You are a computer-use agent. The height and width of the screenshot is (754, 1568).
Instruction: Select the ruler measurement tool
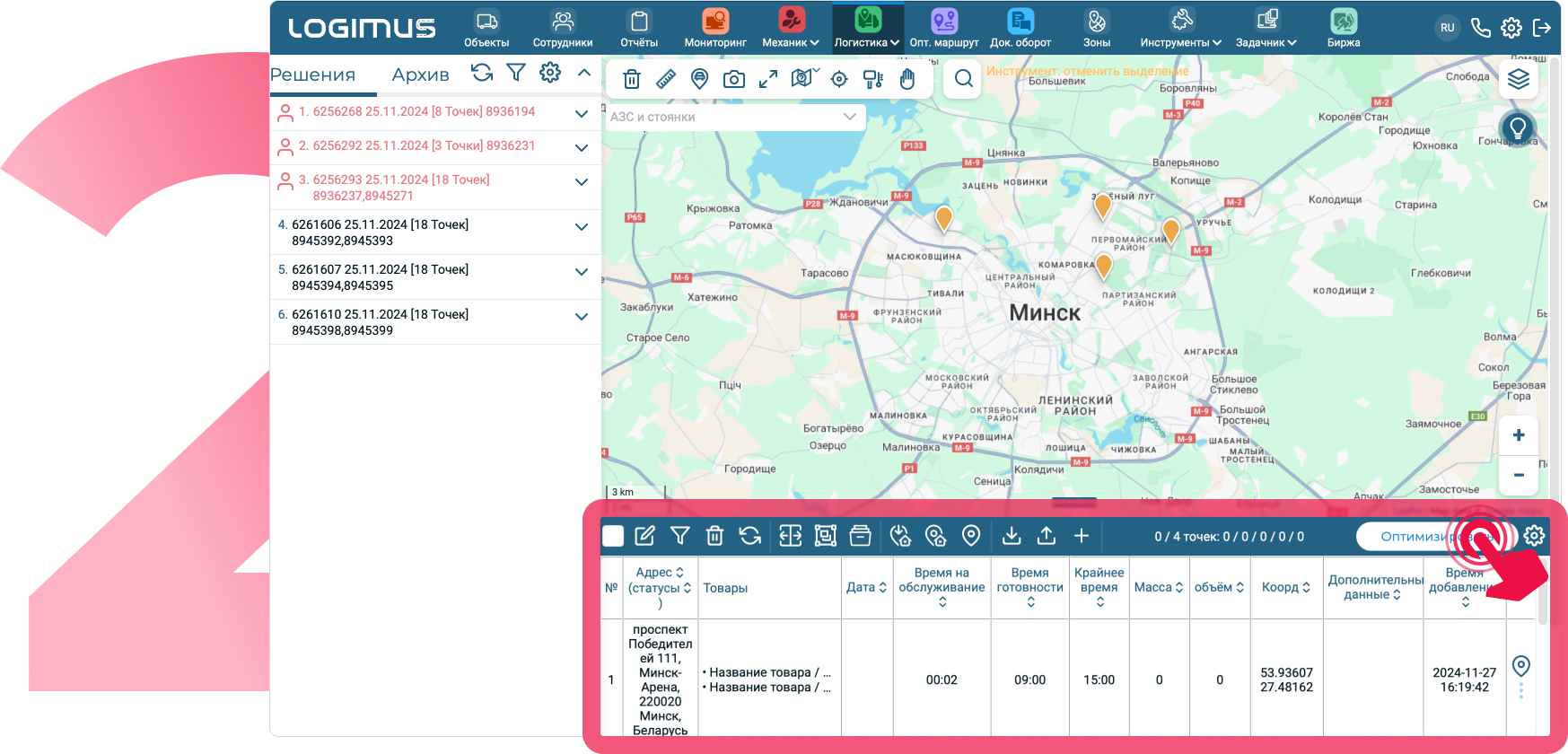click(x=666, y=79)
